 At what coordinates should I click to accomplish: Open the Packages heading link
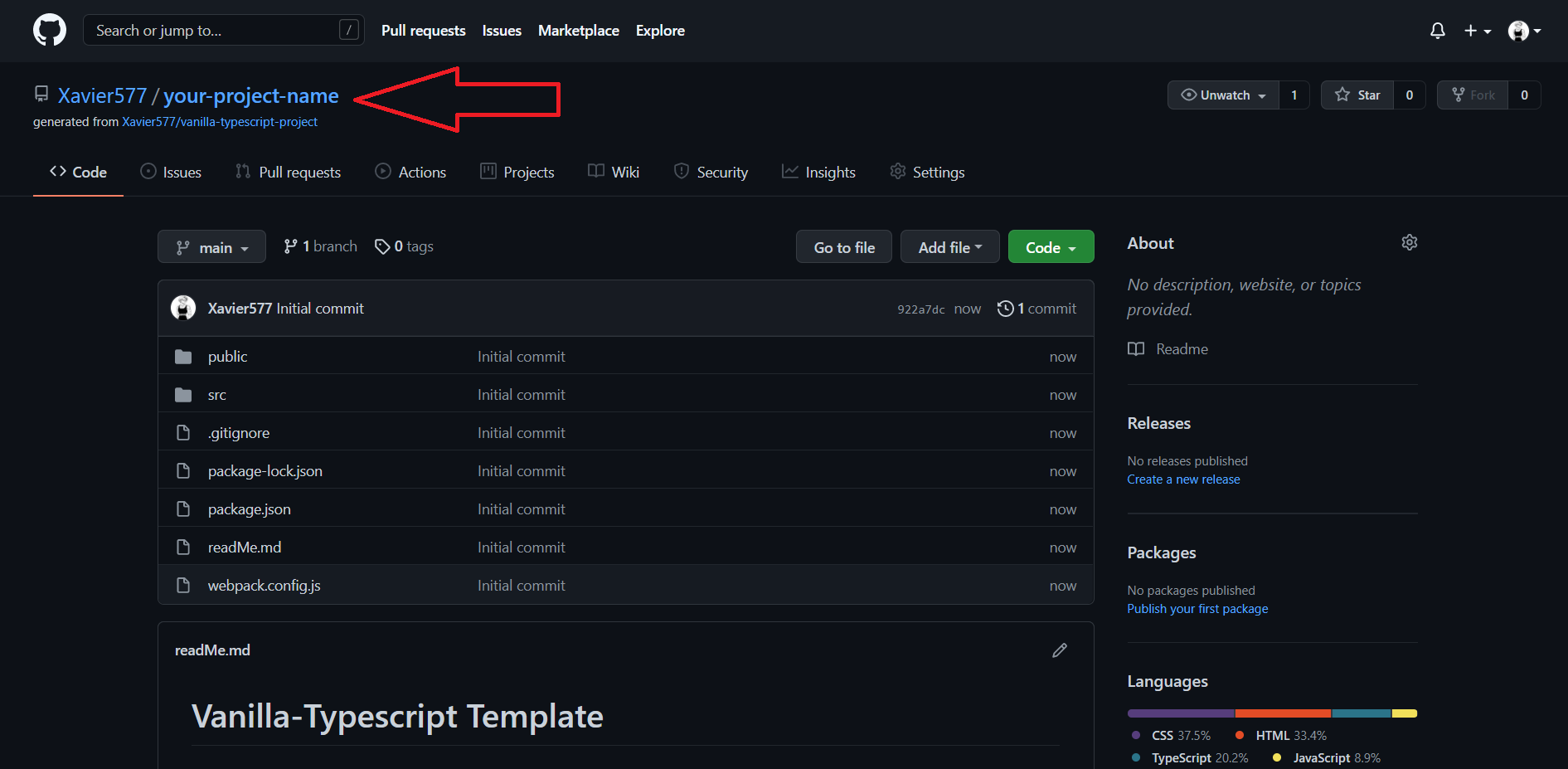click(x=1162, y=552)
